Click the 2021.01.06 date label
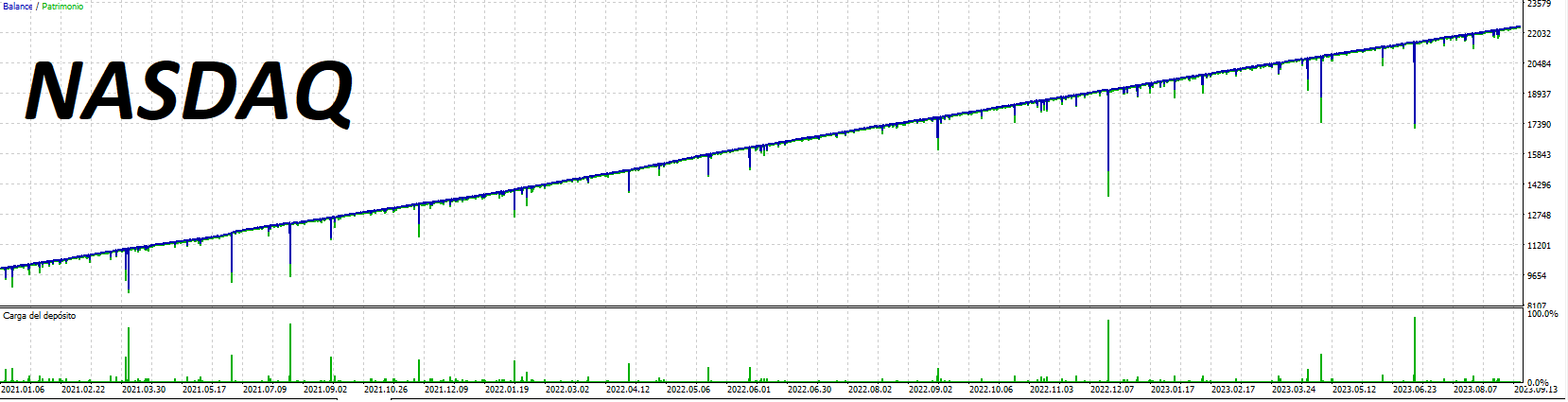Image resolution: width=1568 pixels, height=402 pixels. (23, 389)
